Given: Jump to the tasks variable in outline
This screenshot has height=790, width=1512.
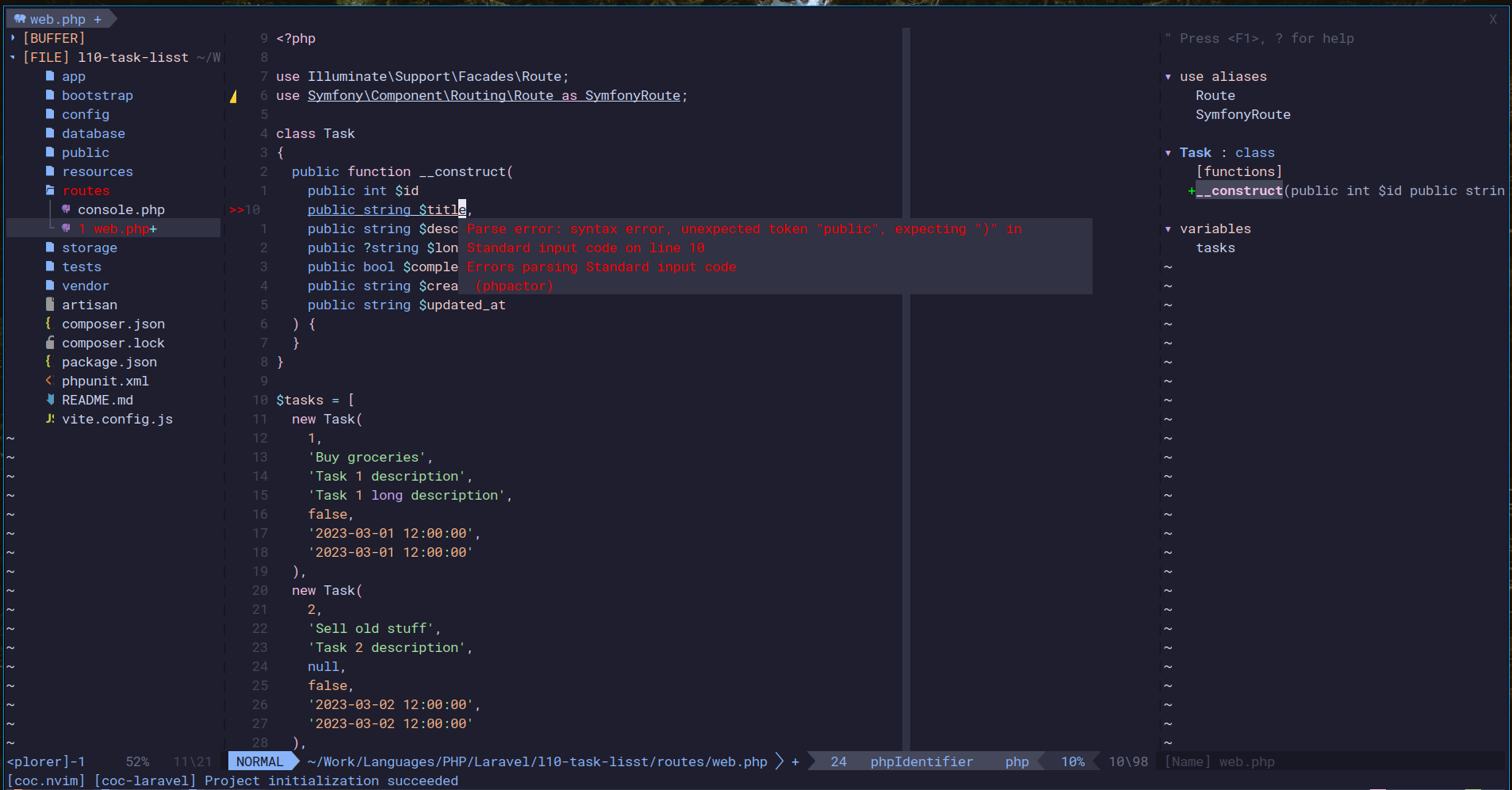Looking at the screenshot, I should point(1215,247).
